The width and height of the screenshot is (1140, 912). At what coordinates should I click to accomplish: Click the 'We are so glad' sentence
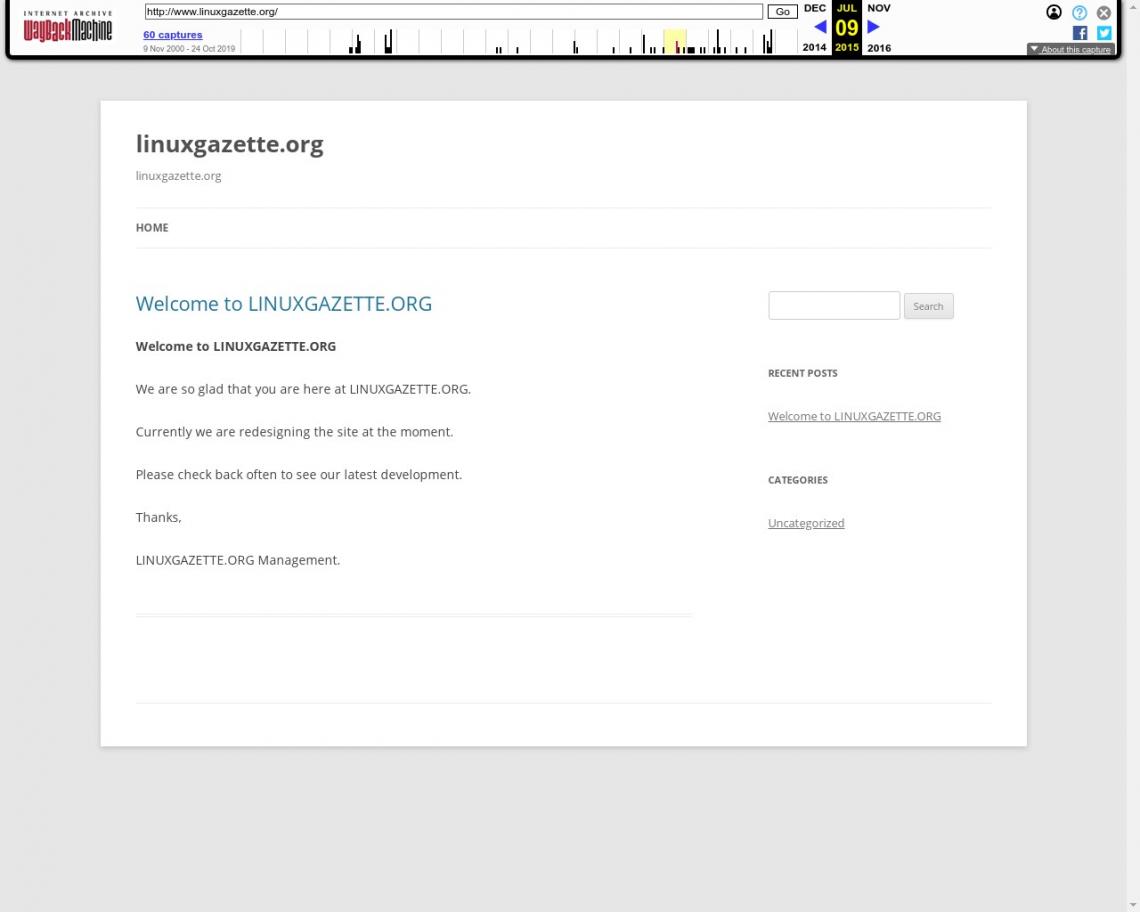tap(303, 389)
